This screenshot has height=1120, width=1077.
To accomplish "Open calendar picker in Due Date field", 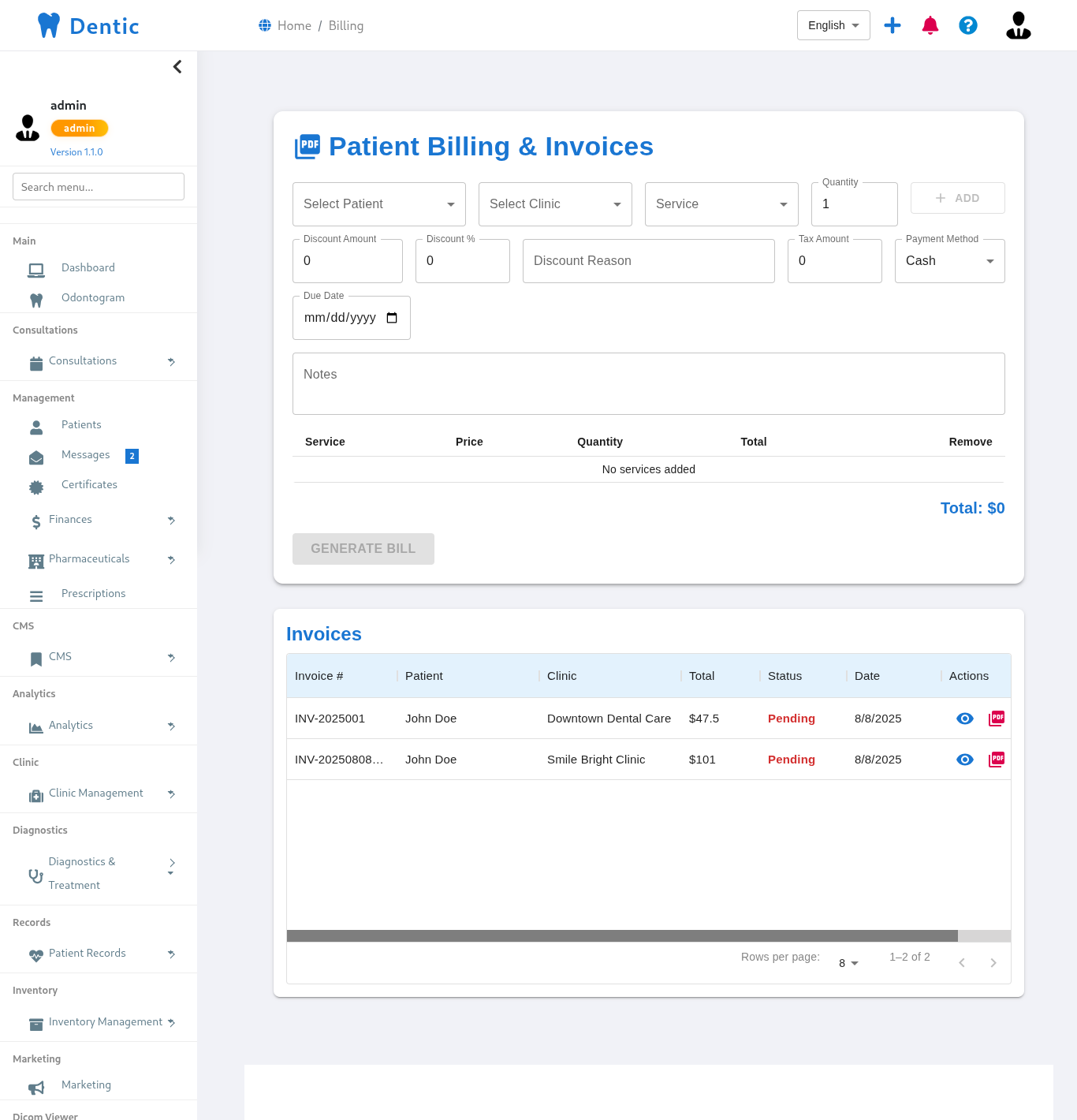I will (392, 318).
